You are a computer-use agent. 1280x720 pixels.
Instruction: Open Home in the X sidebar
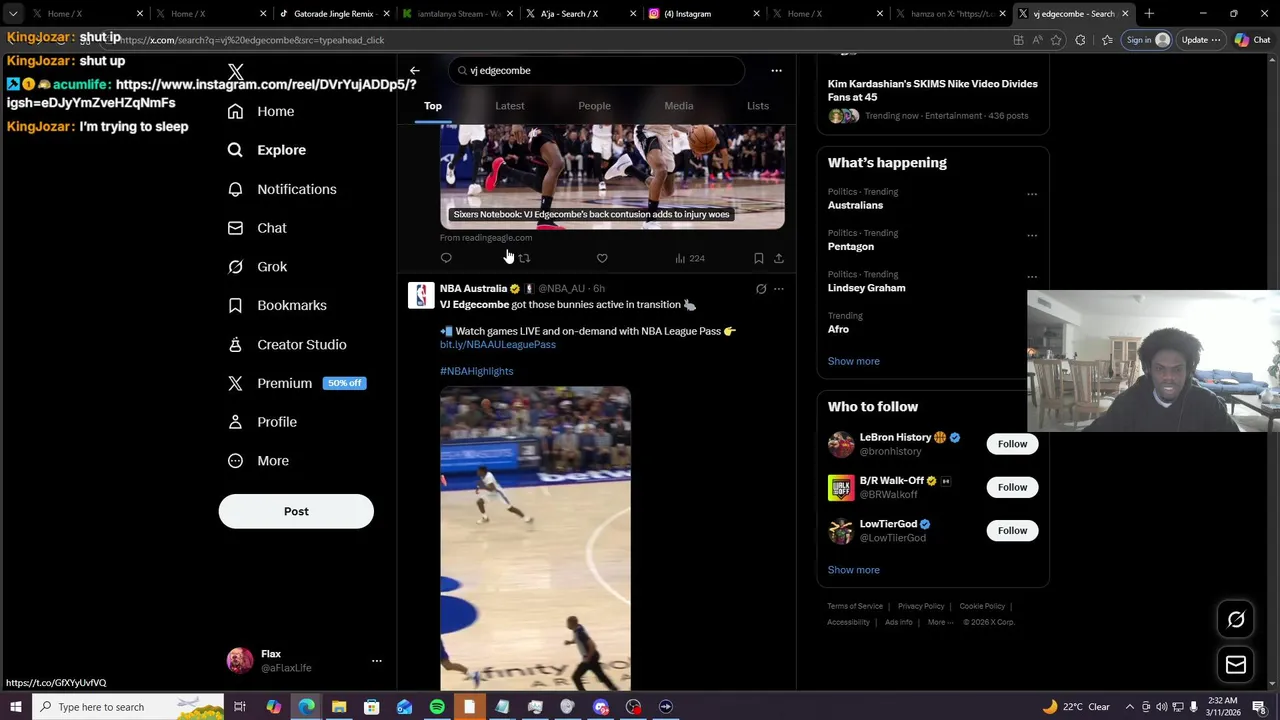261,111
